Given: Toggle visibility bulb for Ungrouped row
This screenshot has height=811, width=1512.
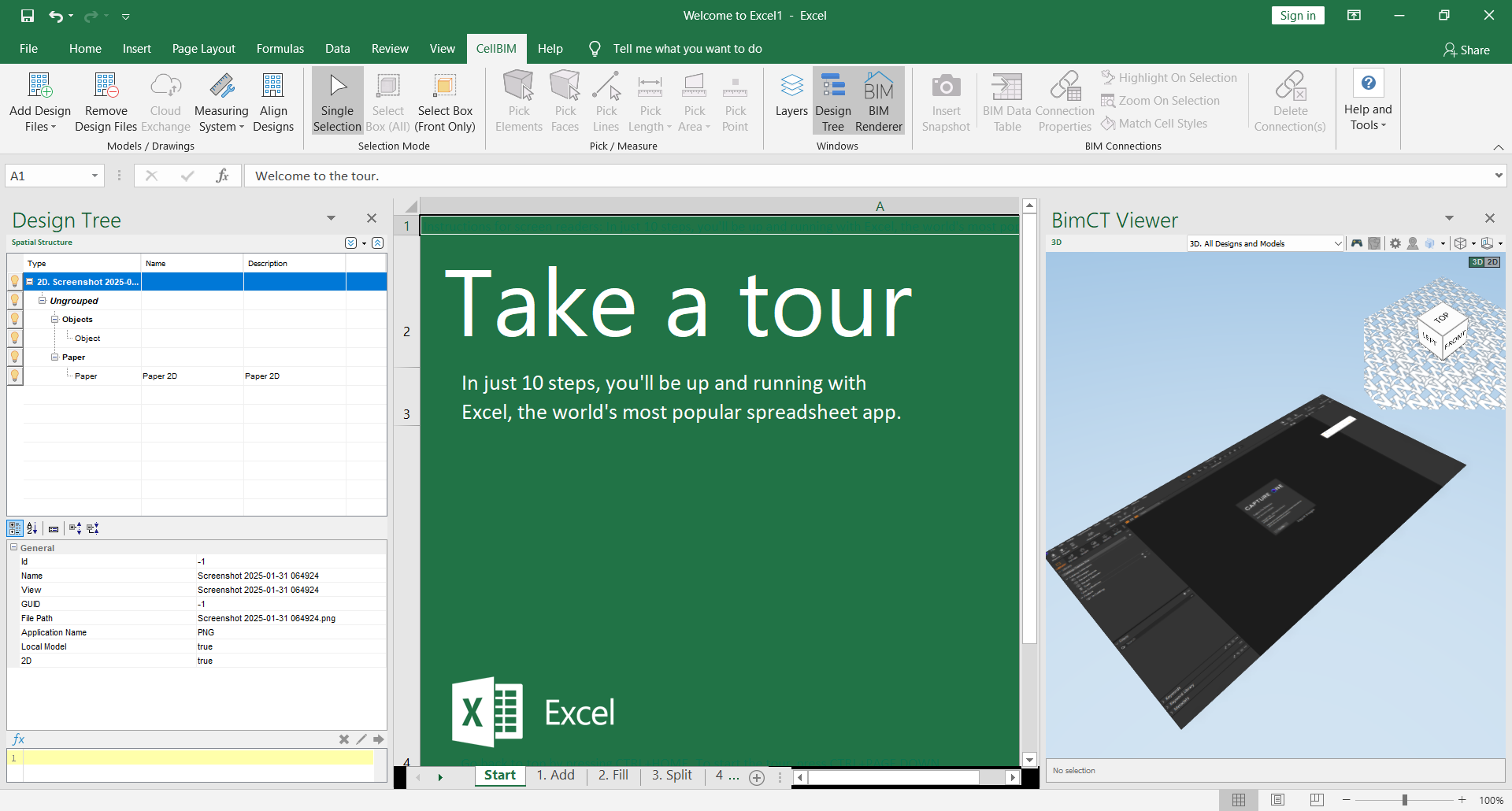Looking at the screenshot, I should [x=15, y=300].
